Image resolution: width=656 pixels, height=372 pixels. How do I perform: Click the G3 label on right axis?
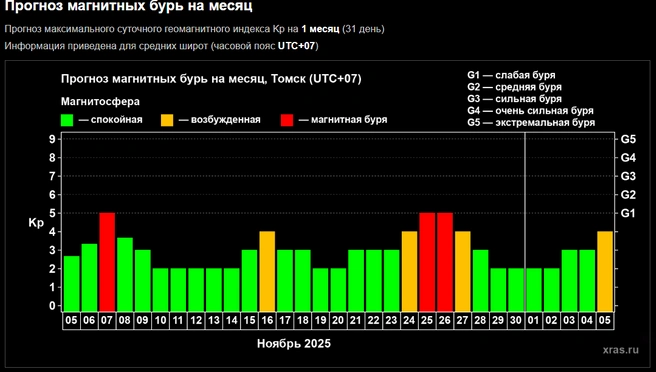[x=628, y=176]
